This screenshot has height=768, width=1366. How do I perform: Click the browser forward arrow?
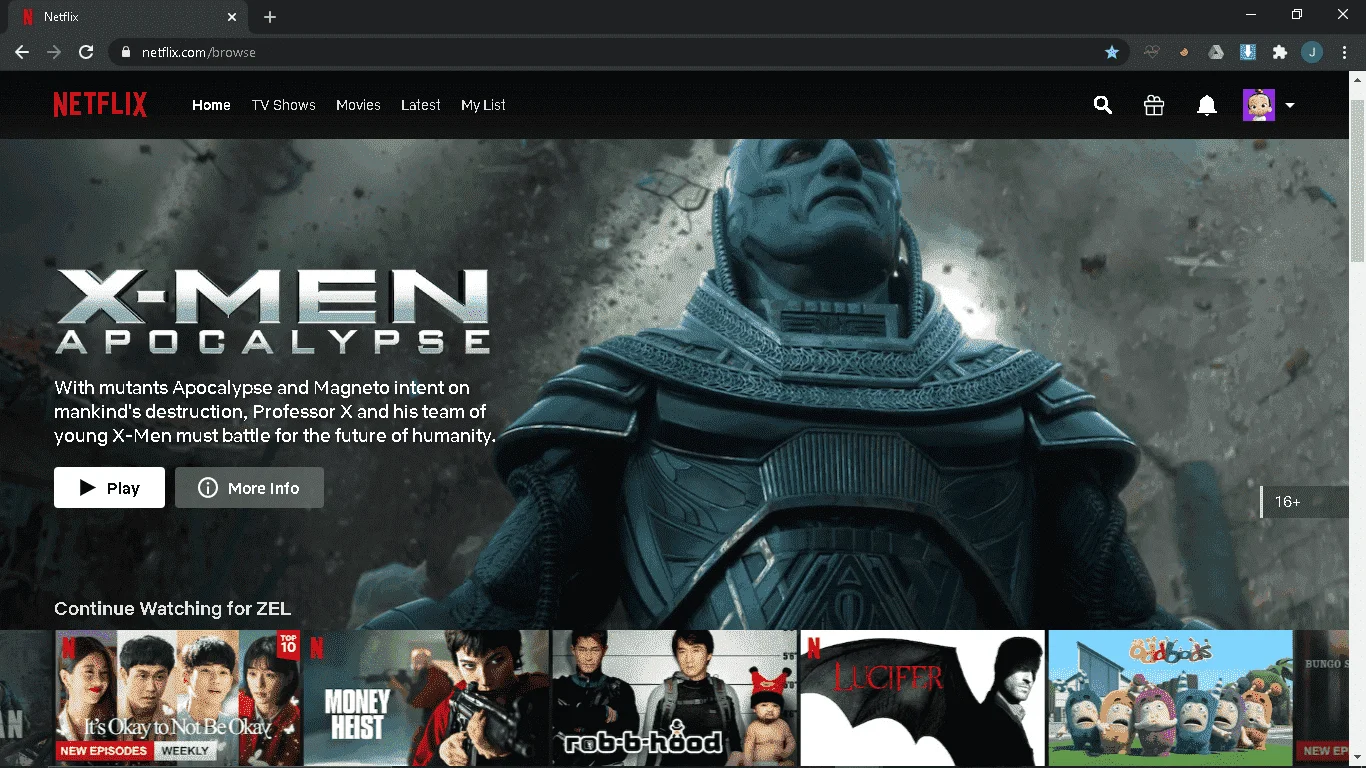(x=54, y=52)
